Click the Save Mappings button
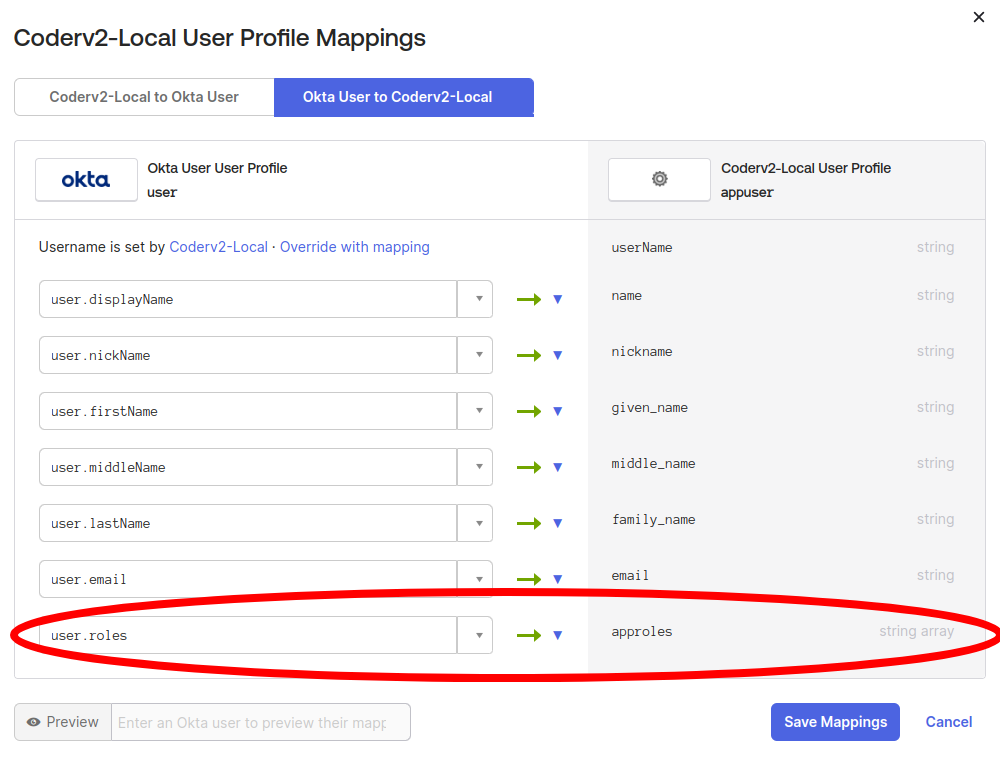This screenshot has width=1000, height=772. (x=835, y=722)
